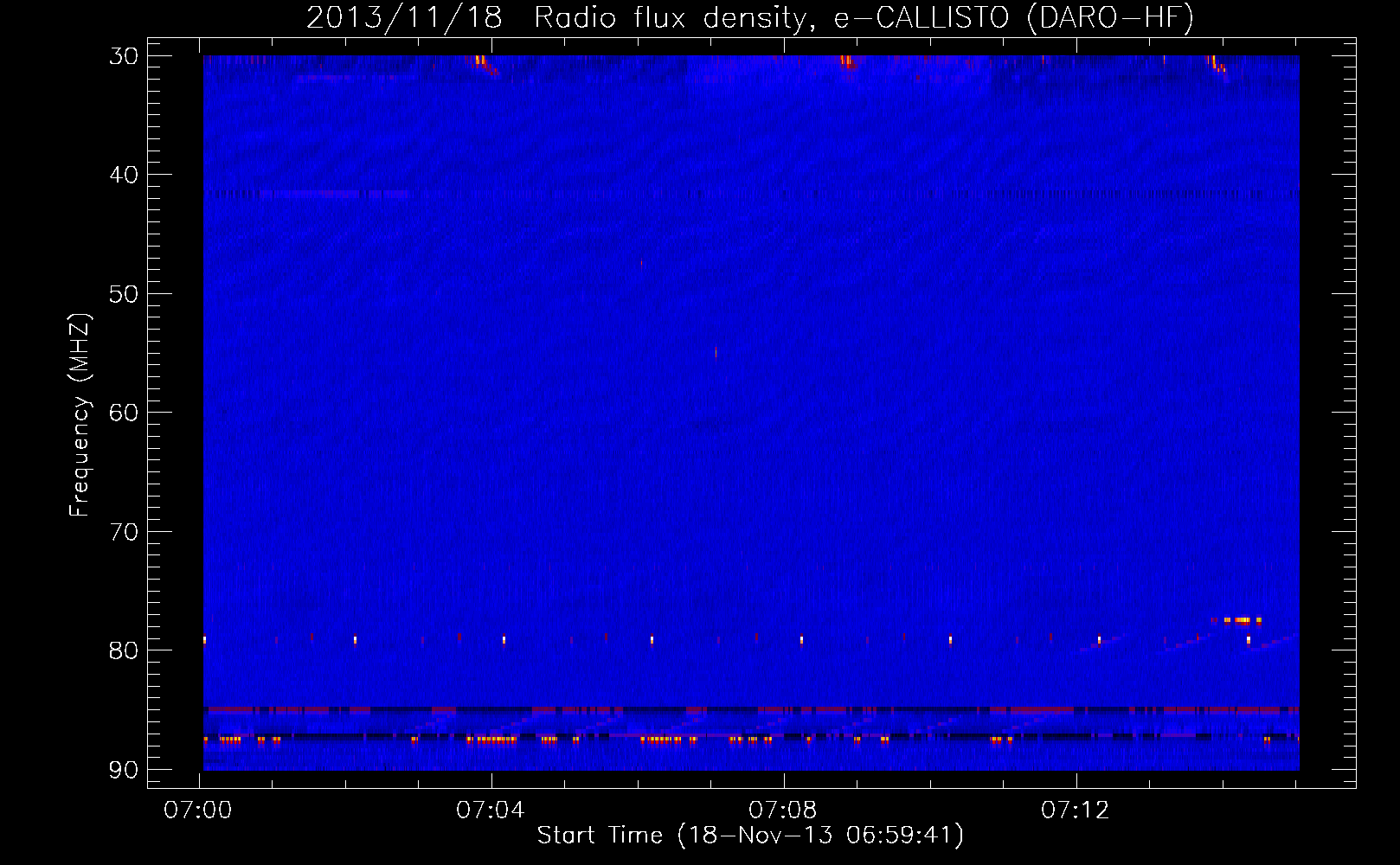Click the '50' frequency tick label
Viewport: 1400px width, 865px height.
(x=123, y=294)
